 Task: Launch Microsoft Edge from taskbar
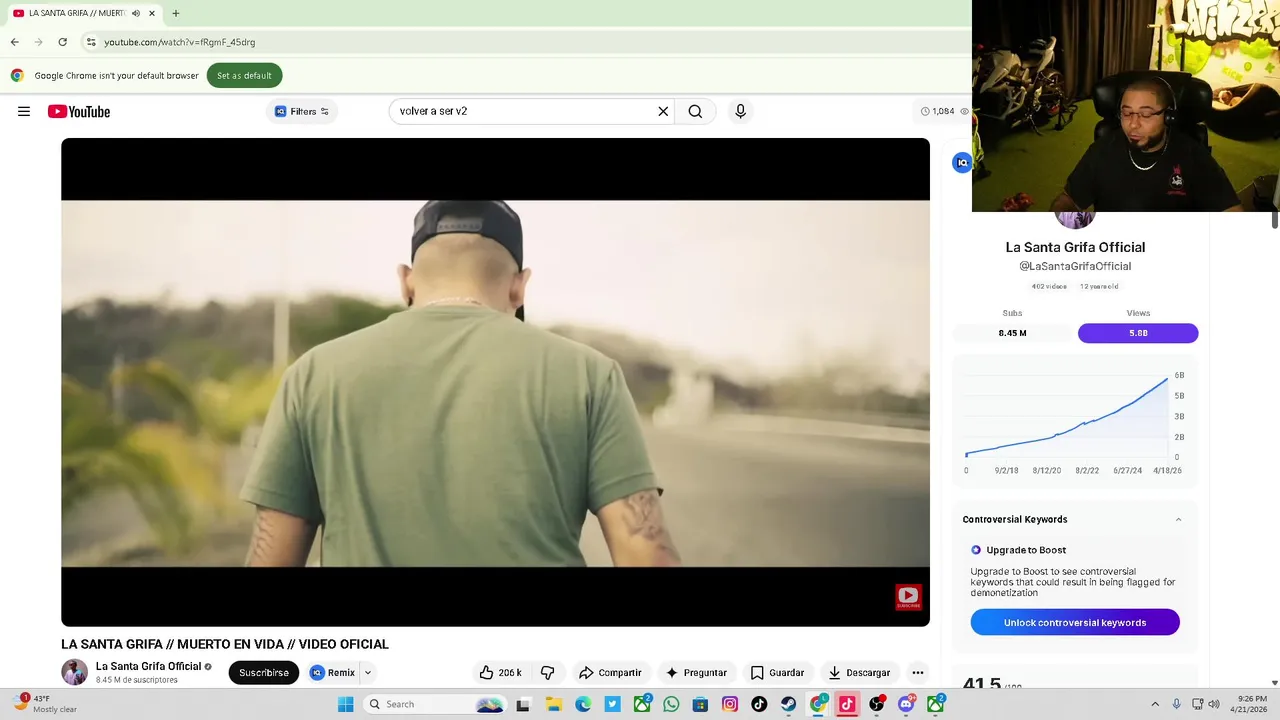[x=583, y=704]
